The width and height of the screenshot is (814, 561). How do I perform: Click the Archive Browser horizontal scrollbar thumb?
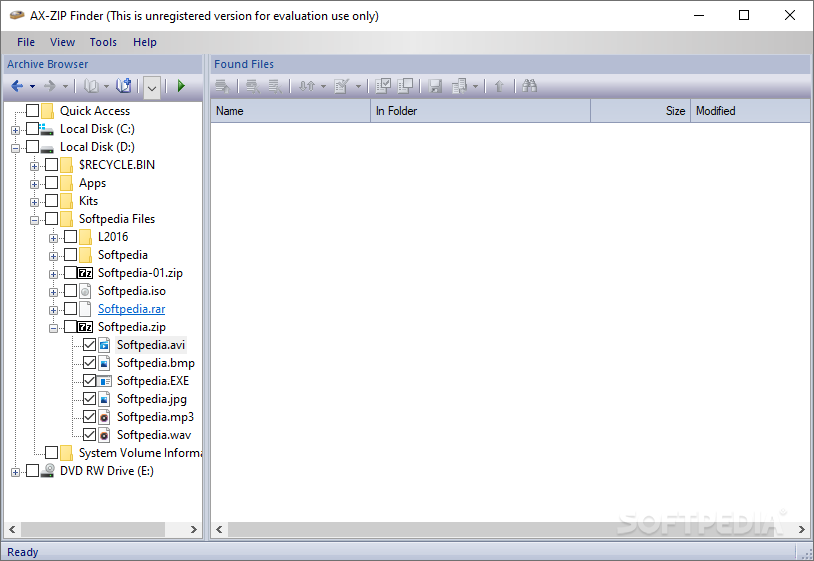pos(93,529)
